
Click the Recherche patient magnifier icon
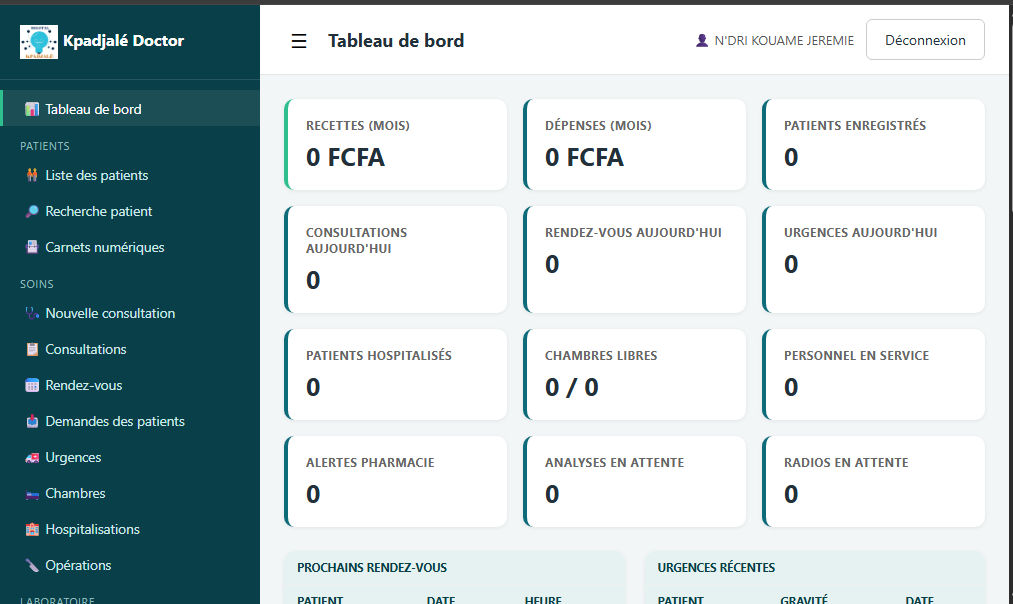(32, 211)
